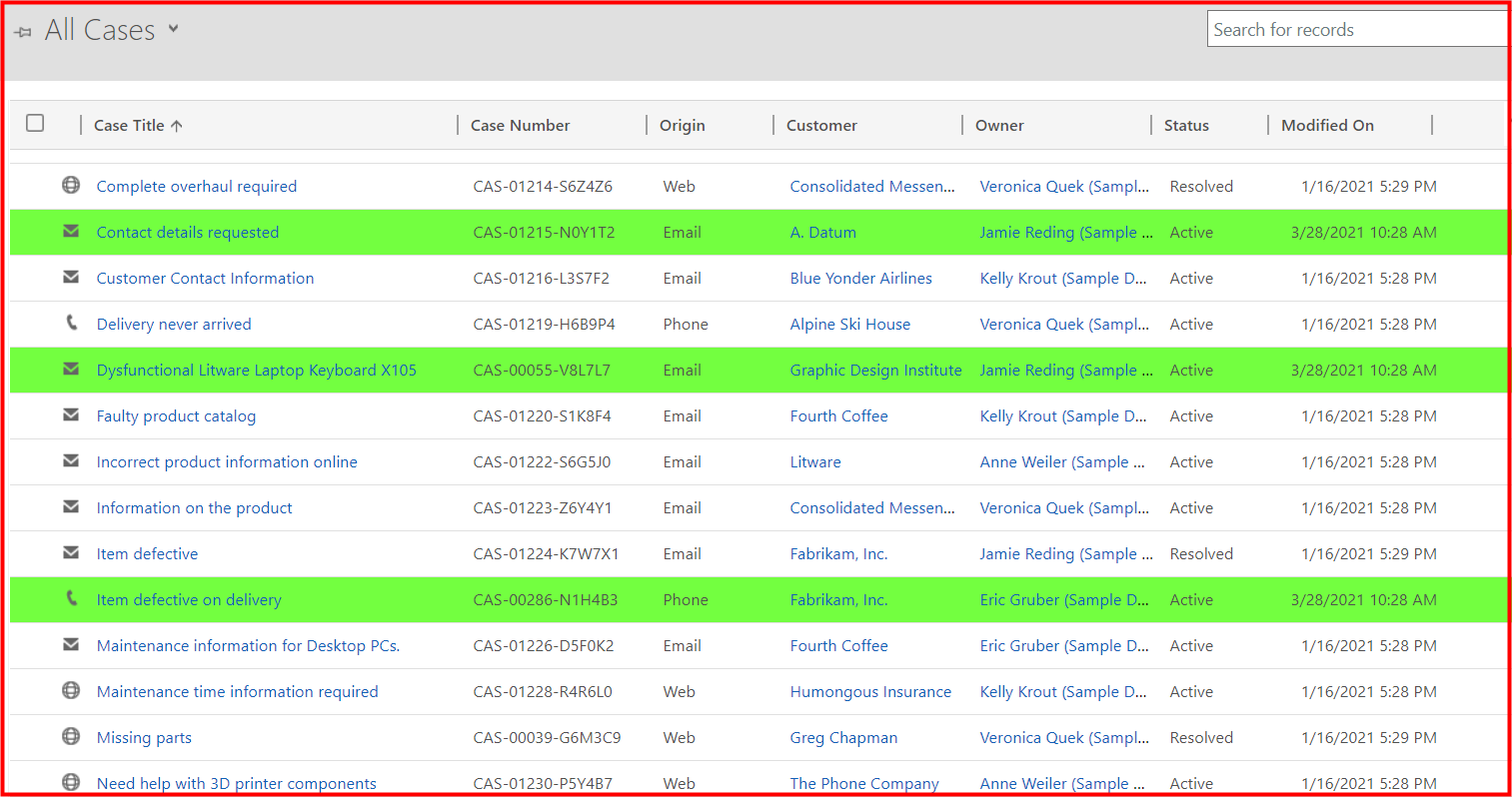Open customer Alpine Ski House
Screen dimensions: 1512x797
pos(849,325)
